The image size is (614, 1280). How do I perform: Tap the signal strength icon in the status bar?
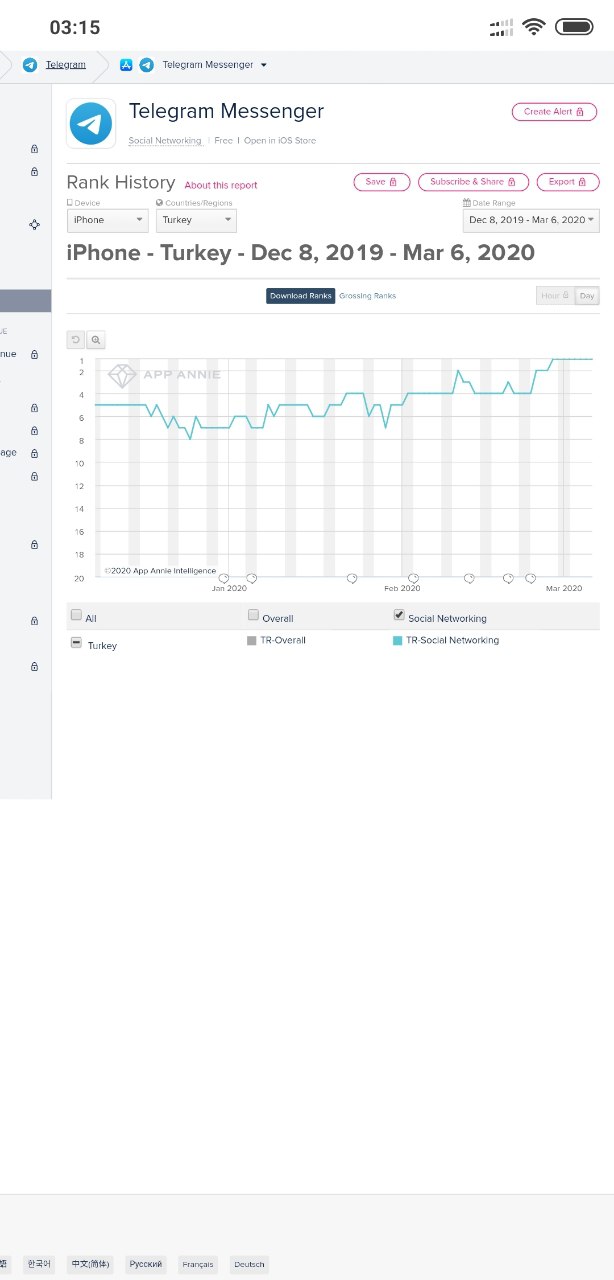[502, 28]
